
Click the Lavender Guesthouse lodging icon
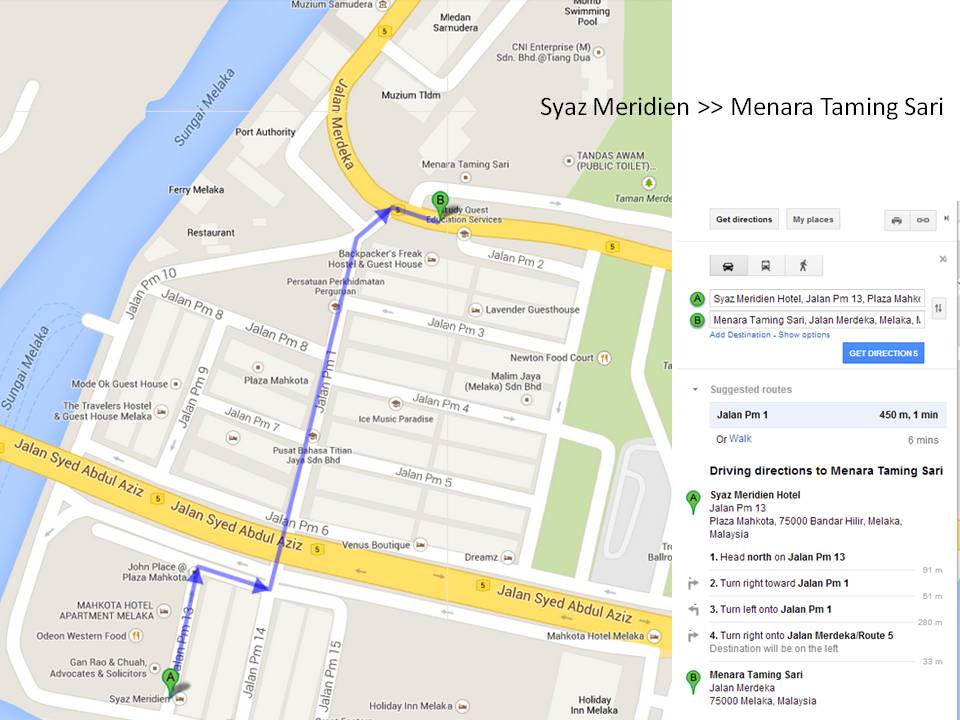[475, 310]
